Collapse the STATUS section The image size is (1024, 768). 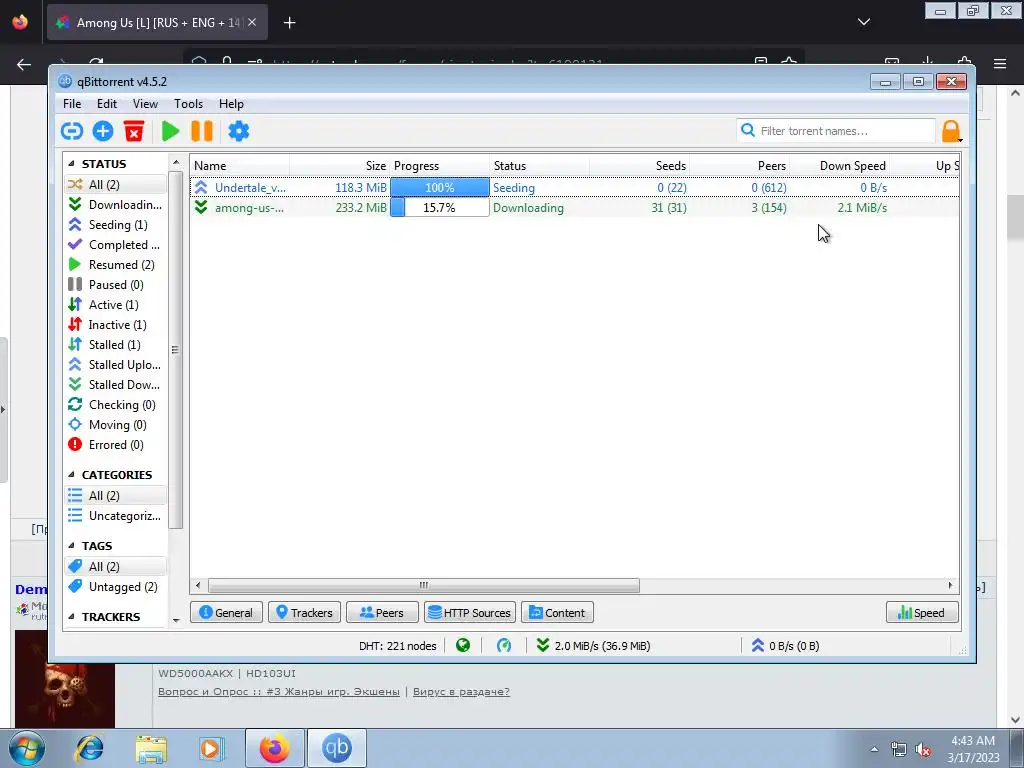pyautogui.click(x=71, y=164)
